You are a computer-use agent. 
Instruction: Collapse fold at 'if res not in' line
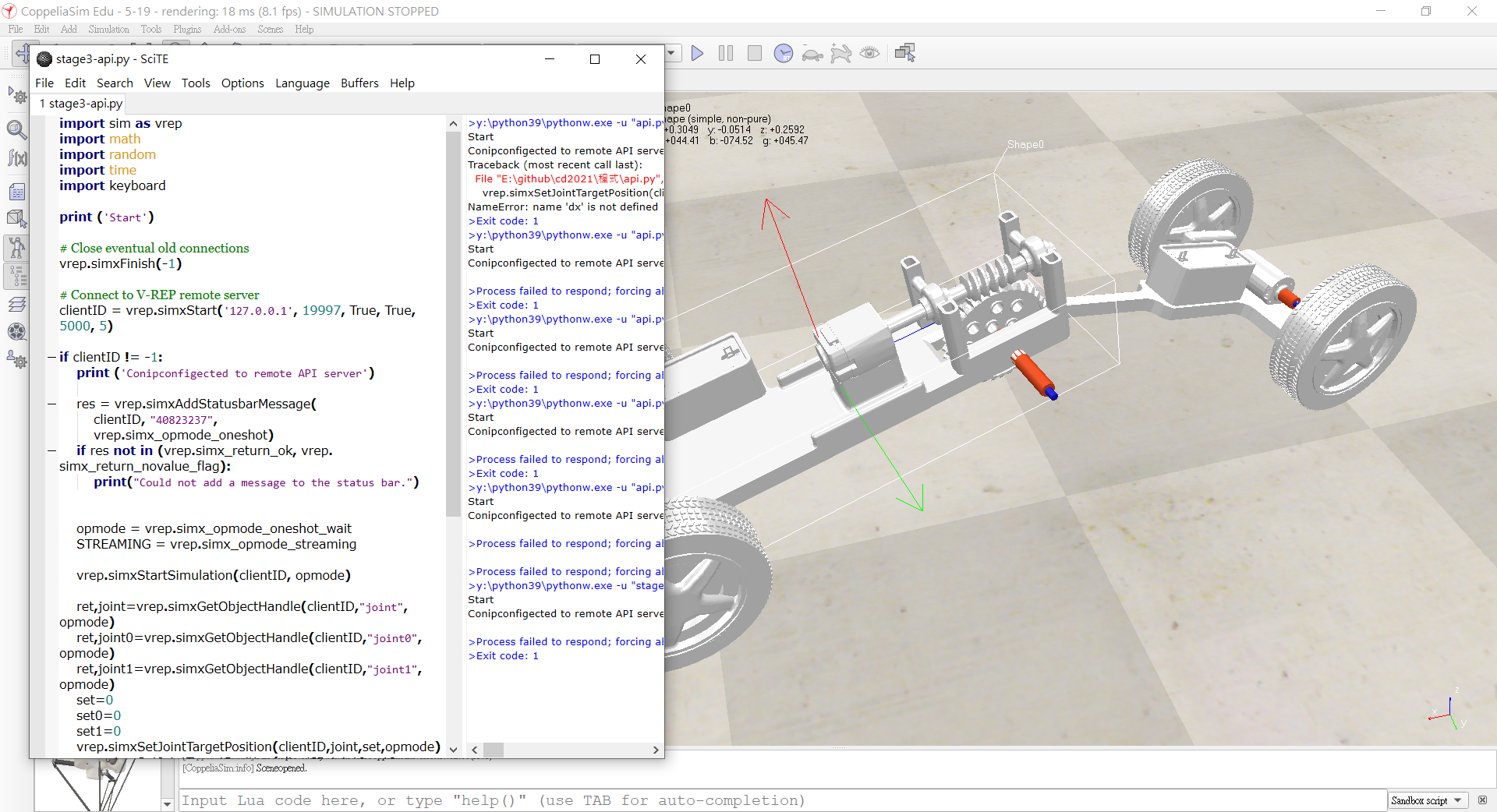click(52, 450)
